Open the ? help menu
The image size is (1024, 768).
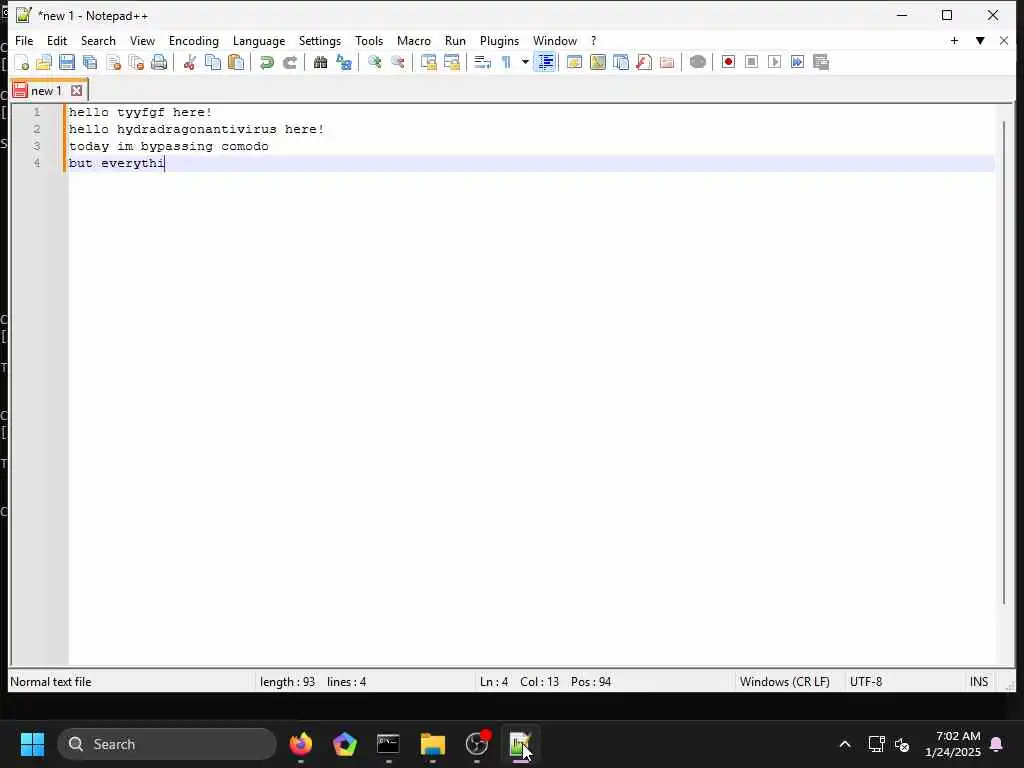click(x=594, y=40)
